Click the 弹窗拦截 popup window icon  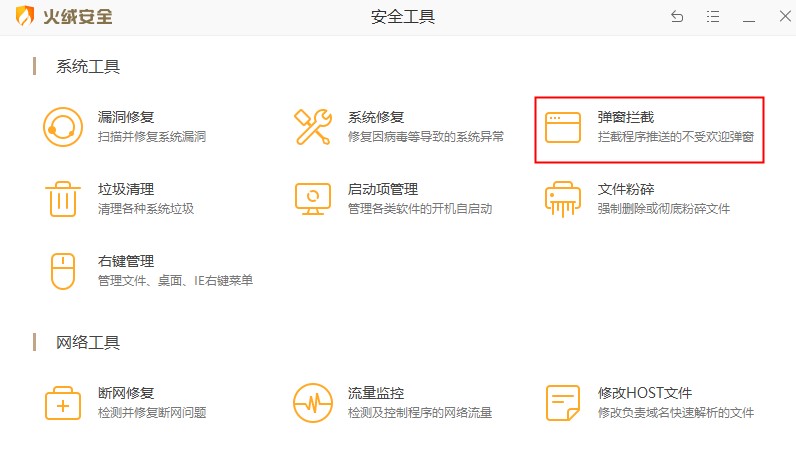pos(562,127)
